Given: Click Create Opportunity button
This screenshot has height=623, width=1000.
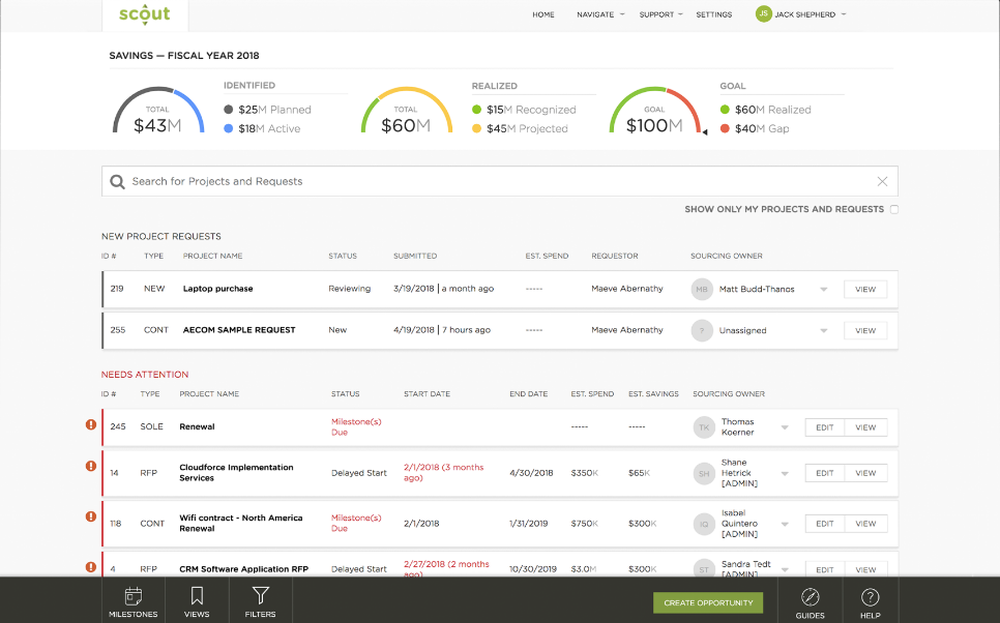Looking at the screenshot, I should tap(708, 603).
